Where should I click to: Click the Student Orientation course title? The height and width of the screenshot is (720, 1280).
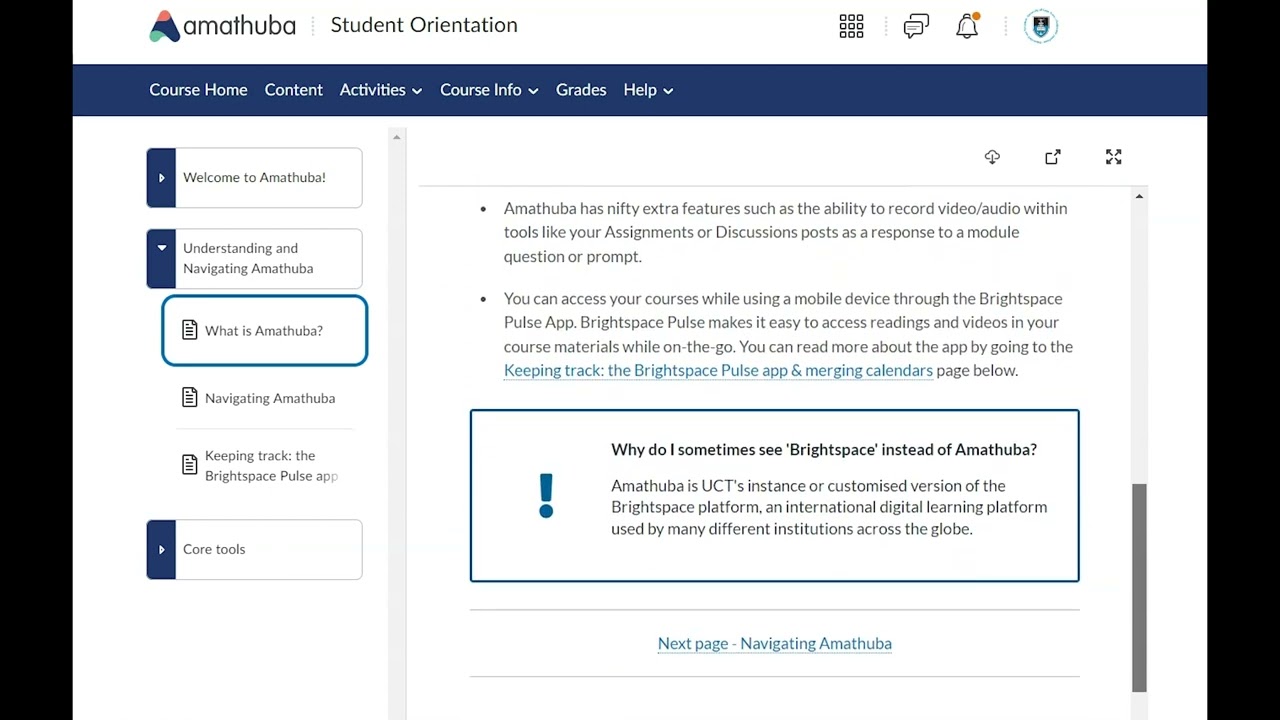(x=424, y=25)
